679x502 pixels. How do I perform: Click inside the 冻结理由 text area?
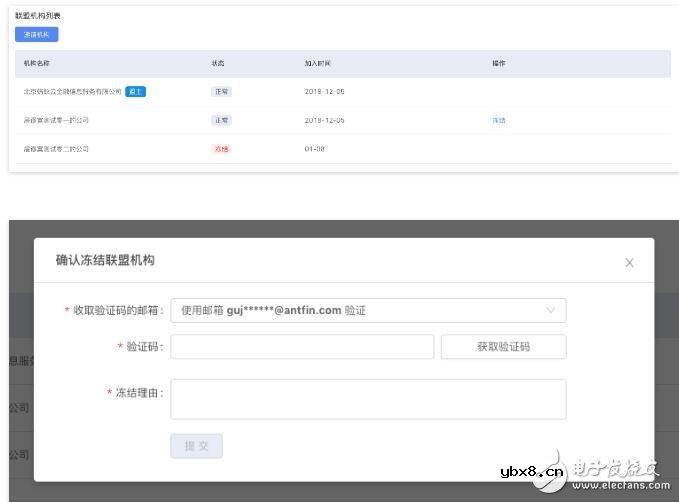coord(368,398)
